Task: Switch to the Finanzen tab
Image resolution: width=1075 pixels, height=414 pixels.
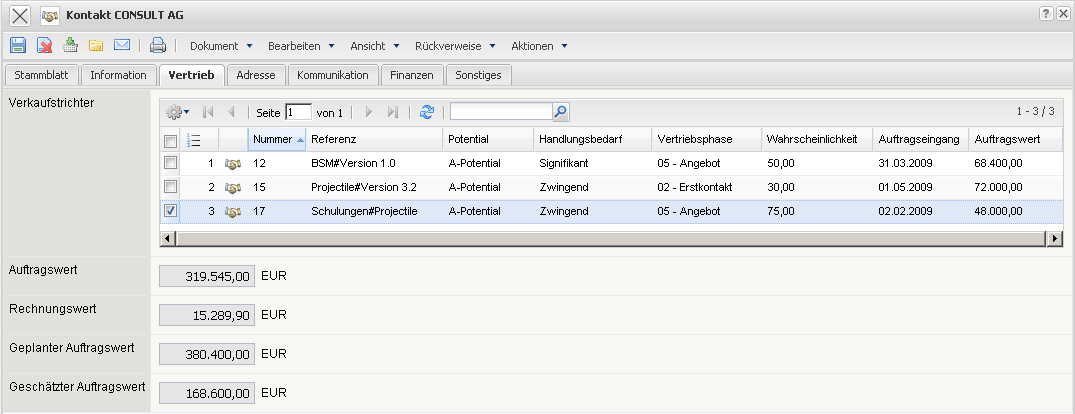Action: [x=412, y=74]
